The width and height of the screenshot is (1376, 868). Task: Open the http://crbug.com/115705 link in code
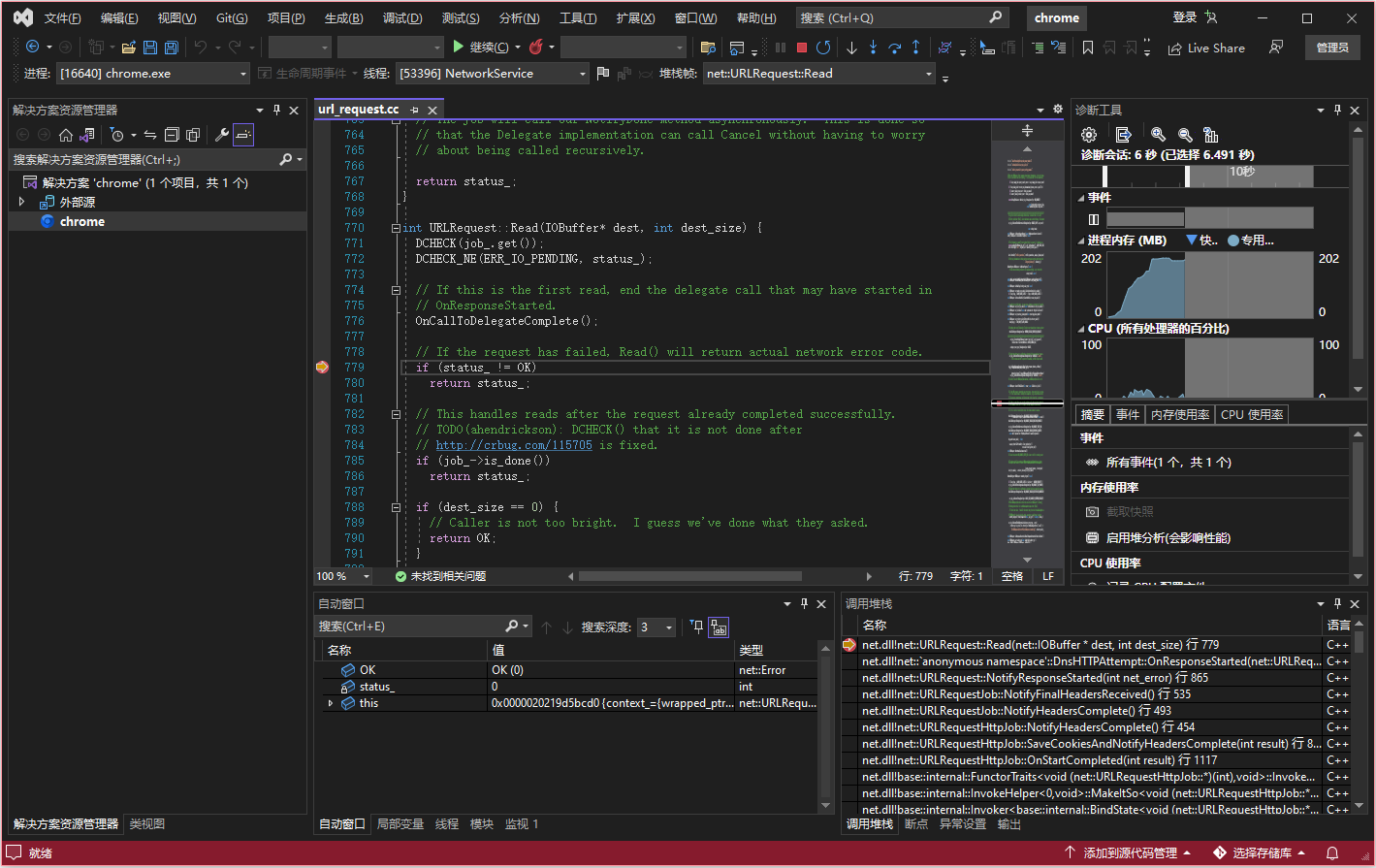coord(514,445)
